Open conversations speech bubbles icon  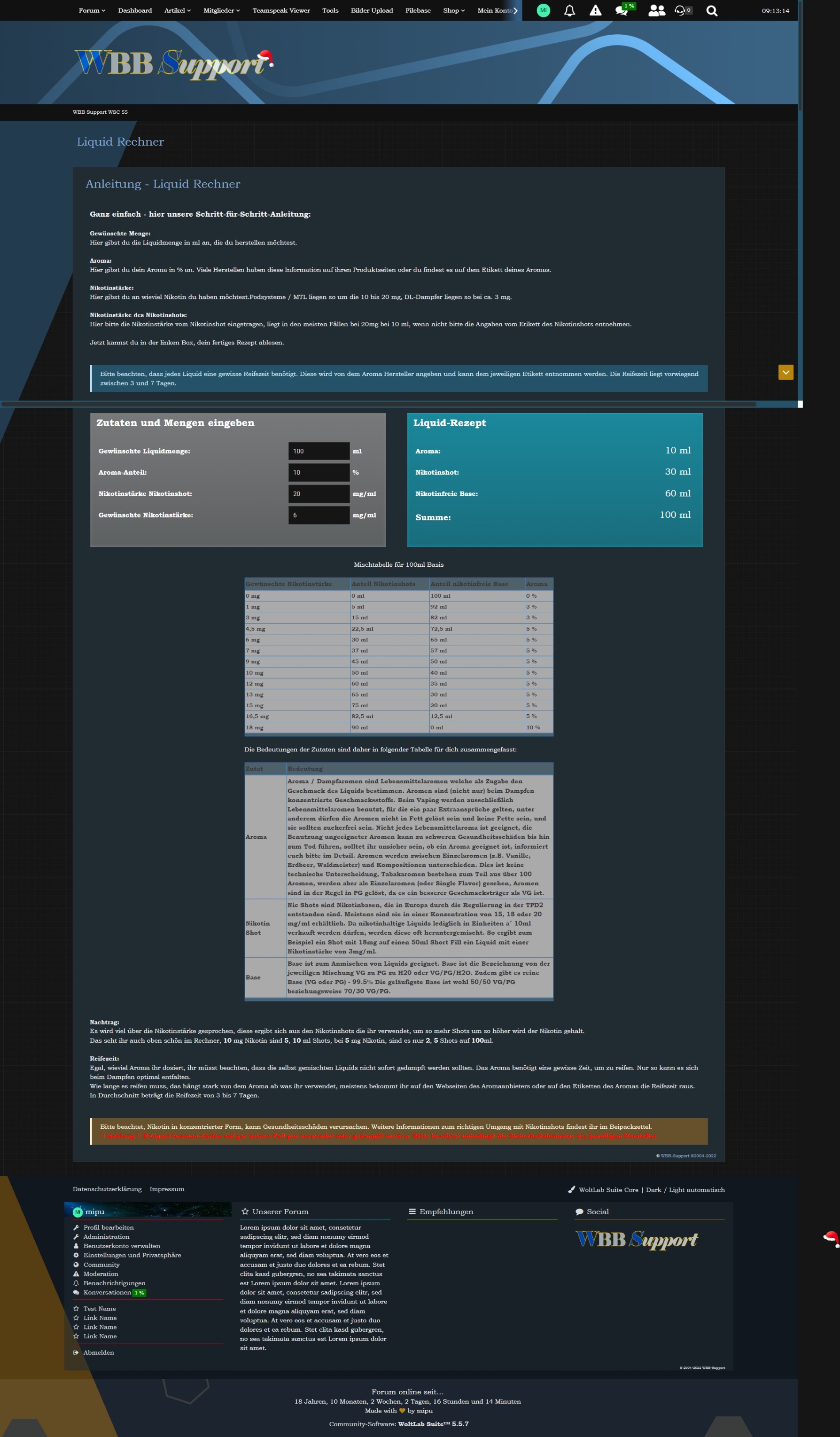pyautogui.click(x=622, y=10)
